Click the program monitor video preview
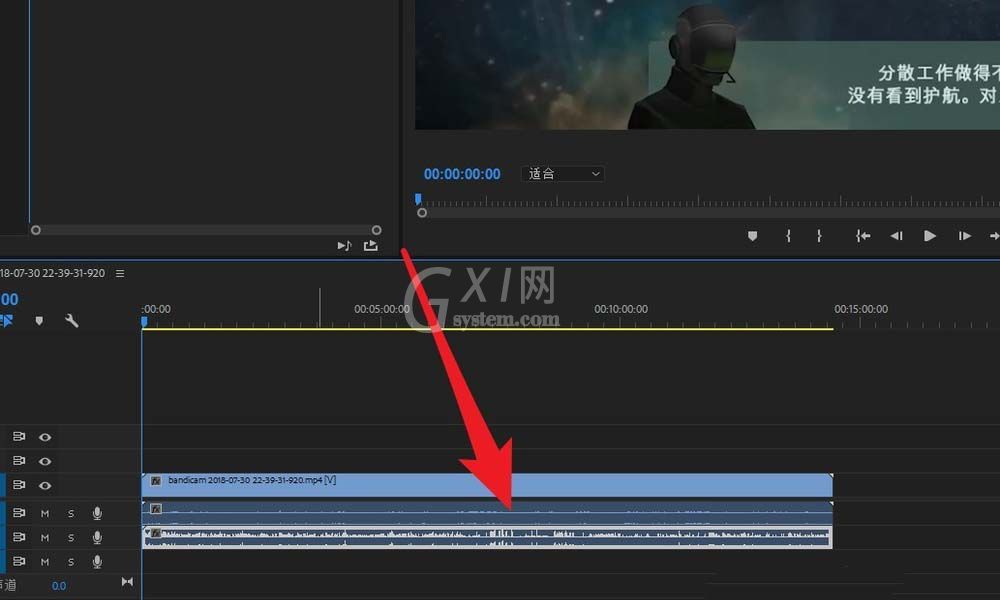 (x=707, y=64)
